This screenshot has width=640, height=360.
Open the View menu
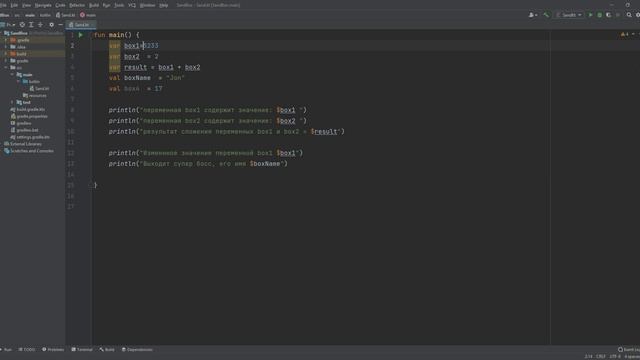[27, 5]
